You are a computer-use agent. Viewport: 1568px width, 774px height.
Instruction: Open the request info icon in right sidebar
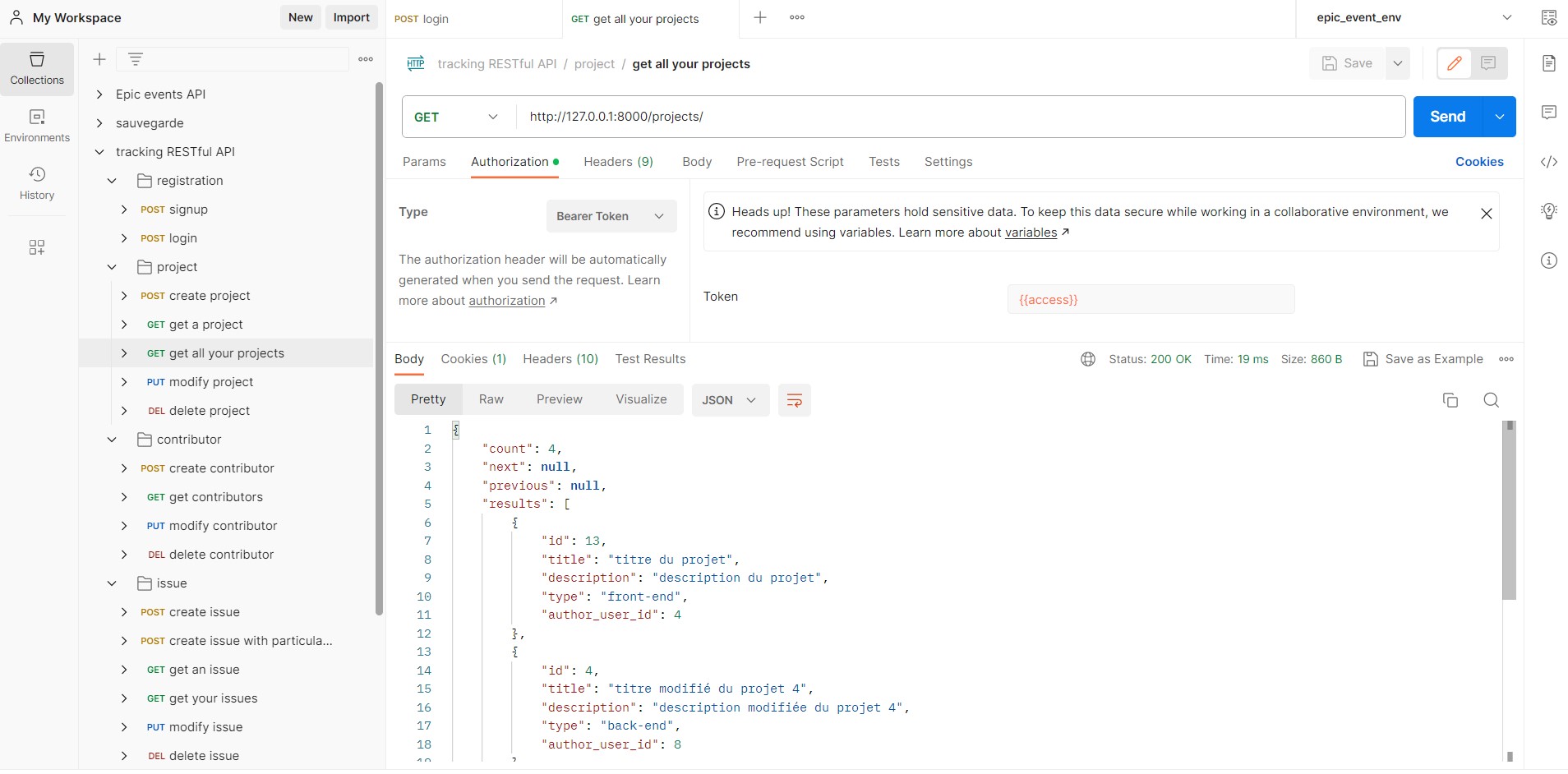(x=1549, y=260)
